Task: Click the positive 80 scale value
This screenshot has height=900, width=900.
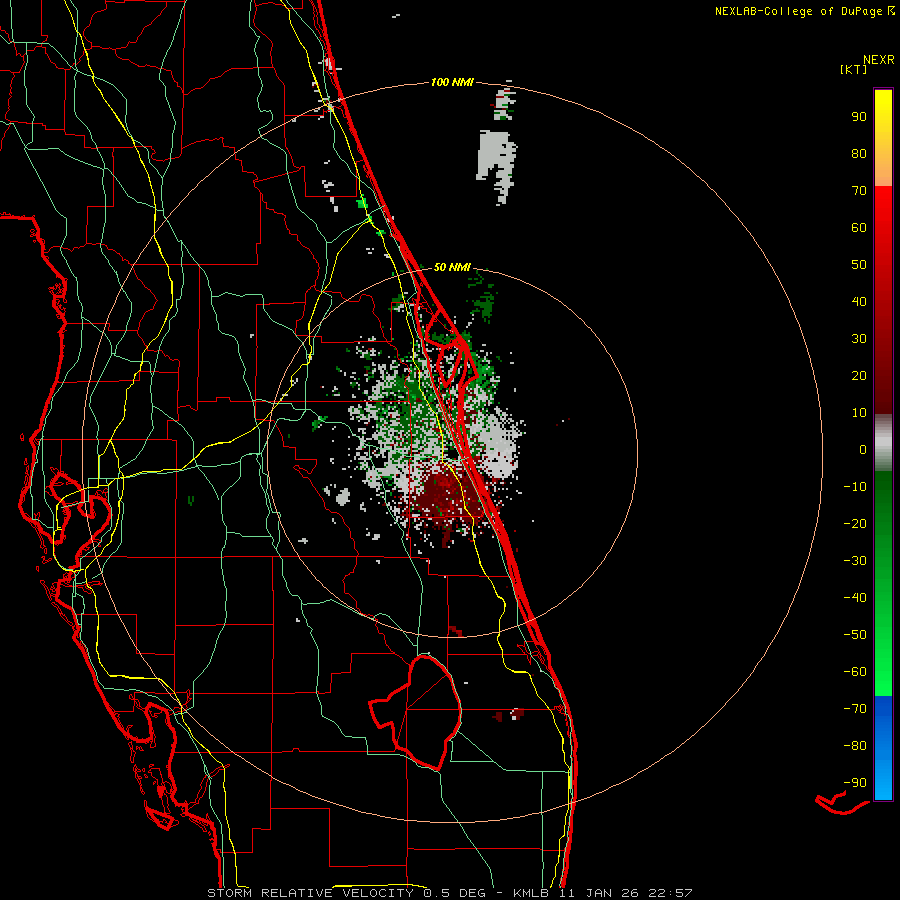Action: (x=859, y=153)
